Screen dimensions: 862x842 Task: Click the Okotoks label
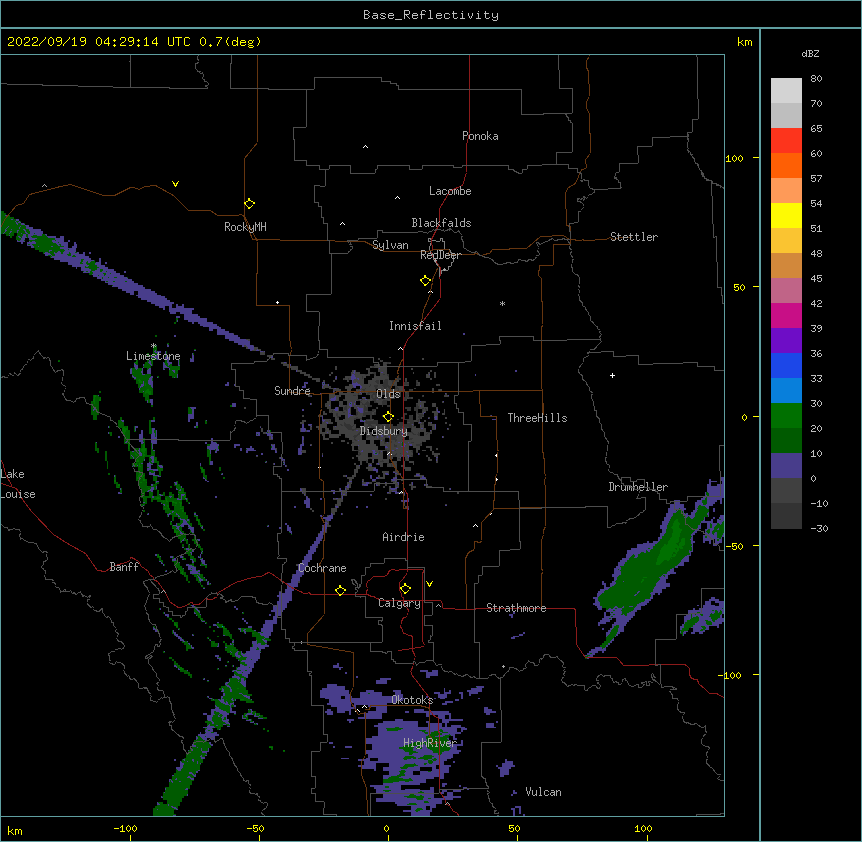click(412, 700)
